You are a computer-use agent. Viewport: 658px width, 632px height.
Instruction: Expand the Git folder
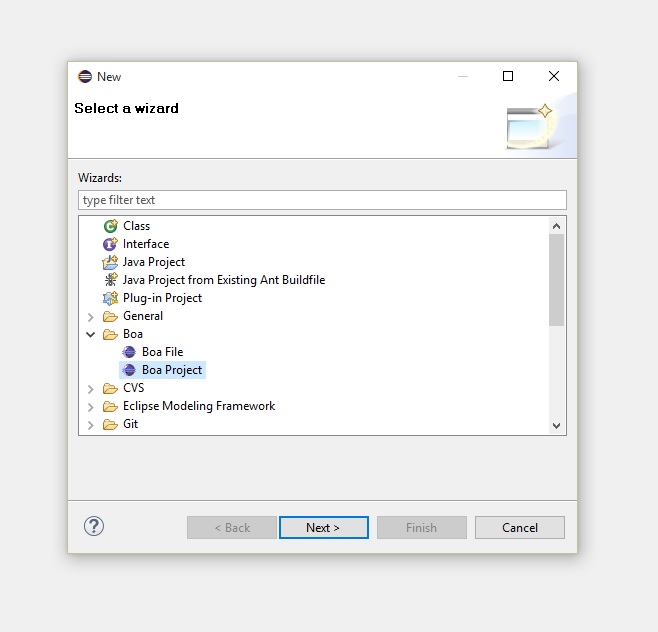(91, 425)
